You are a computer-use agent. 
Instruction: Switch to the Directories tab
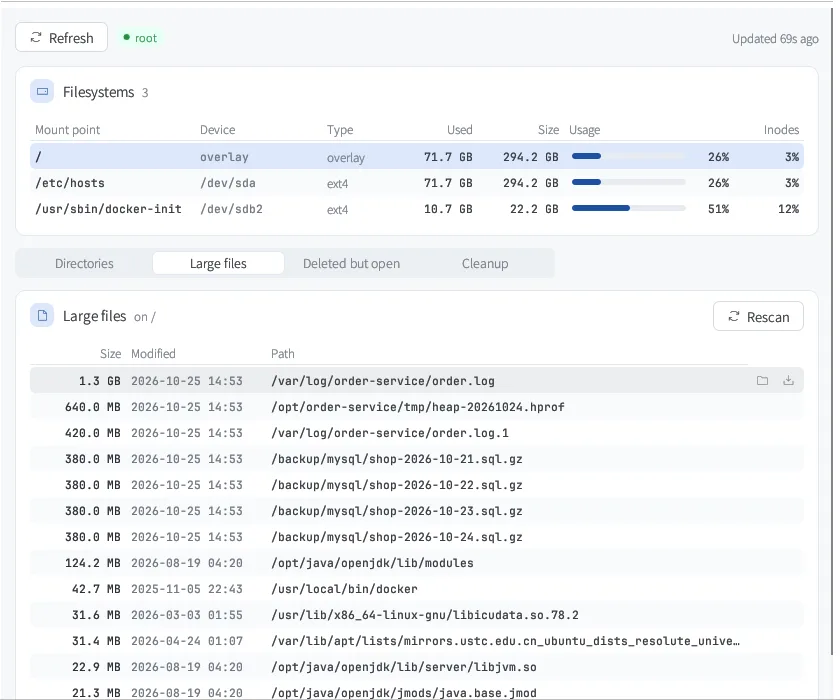click(84, 264)
